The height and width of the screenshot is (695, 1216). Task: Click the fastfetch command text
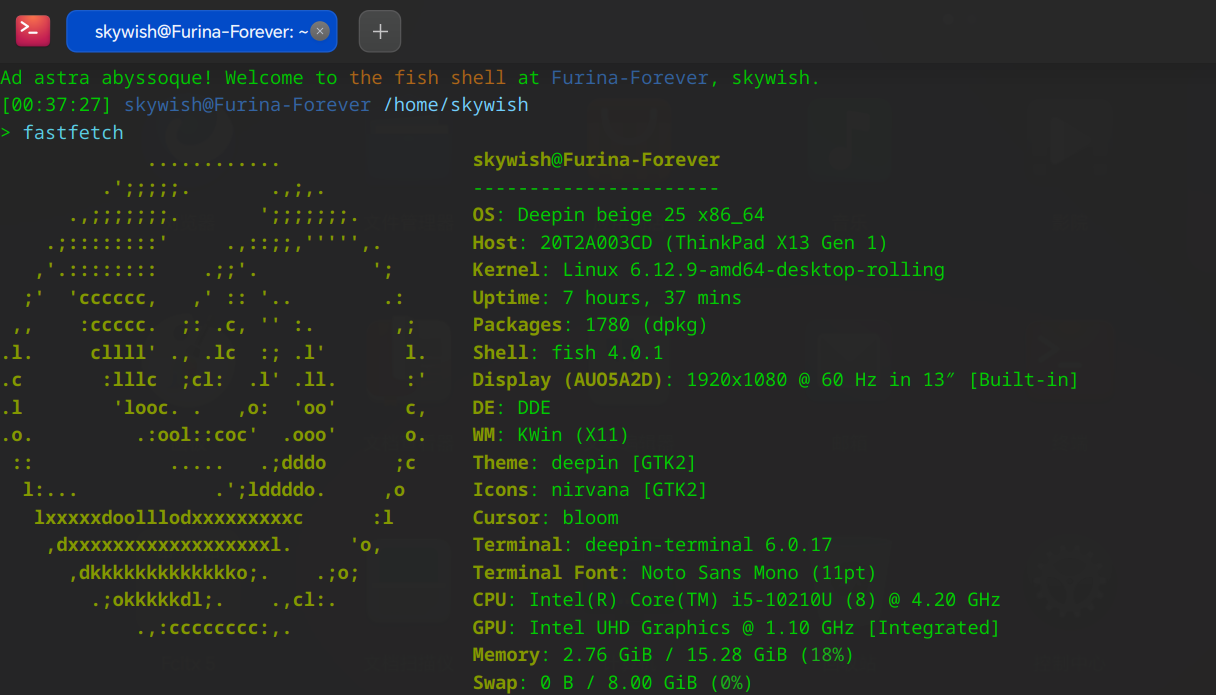coord(74,132)
